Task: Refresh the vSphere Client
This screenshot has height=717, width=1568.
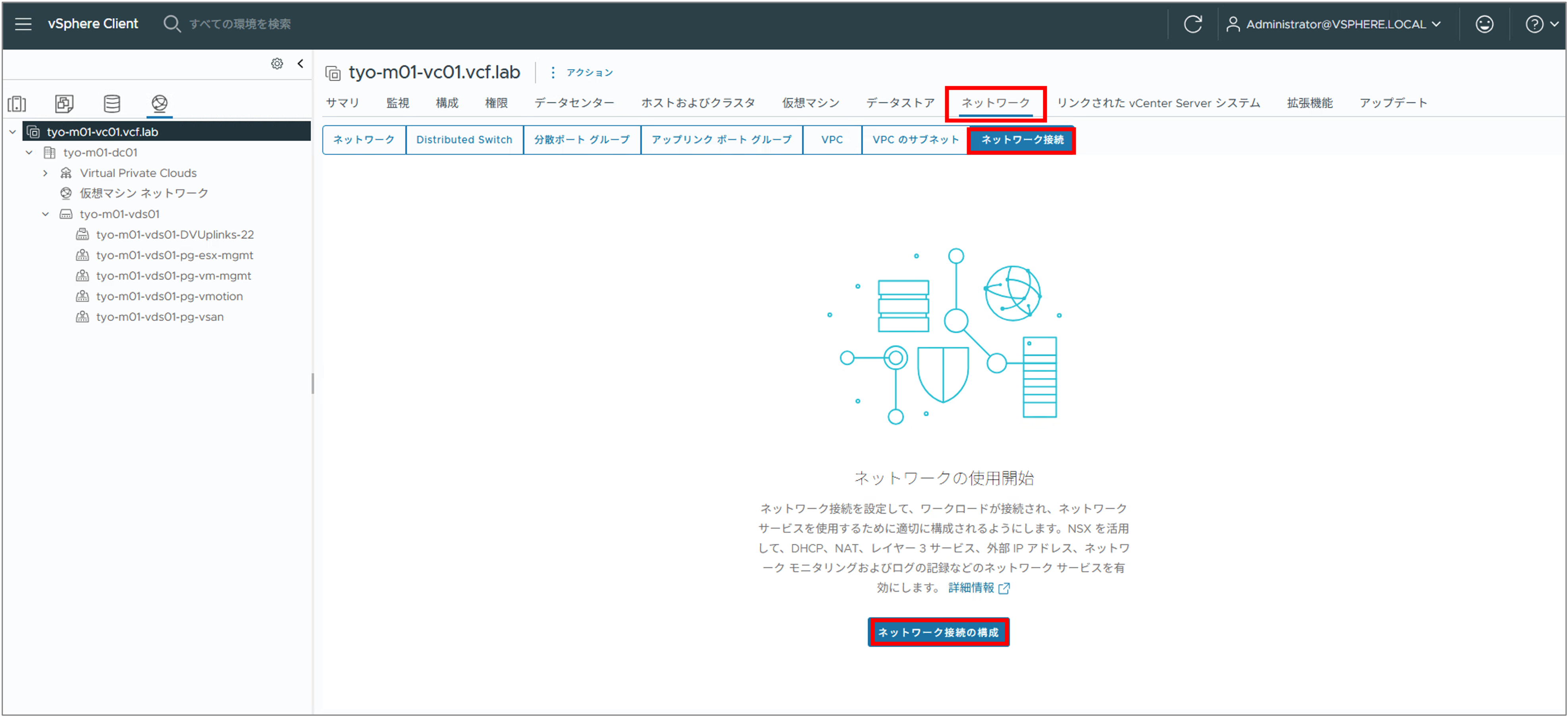Action: point(1192,24)
